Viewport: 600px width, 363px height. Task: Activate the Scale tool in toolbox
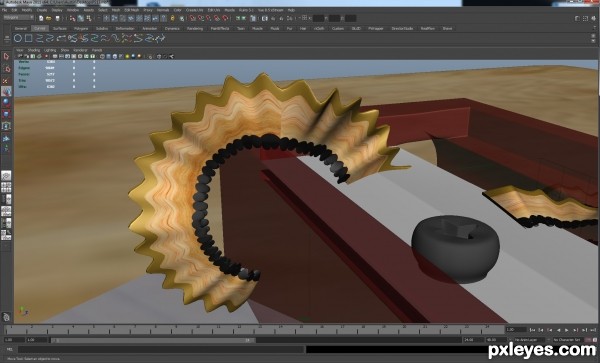(6, 114)
